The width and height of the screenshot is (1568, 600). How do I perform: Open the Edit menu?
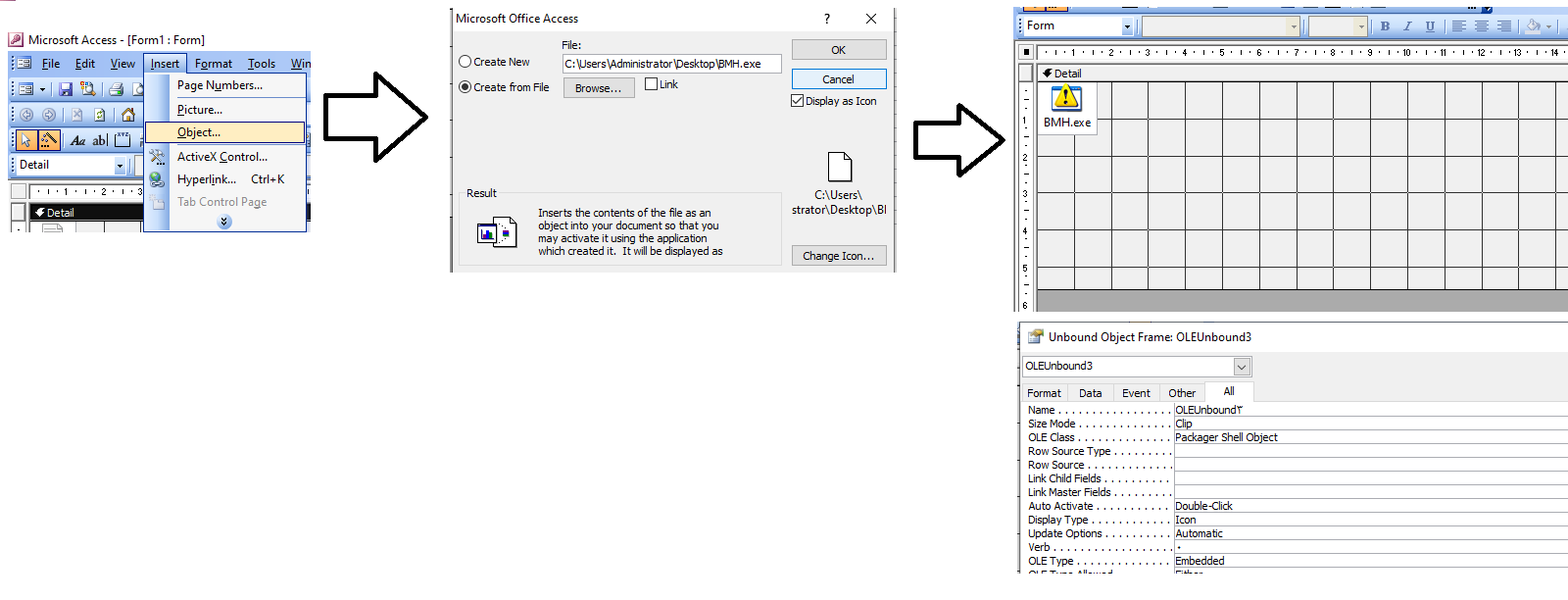(85, 64)
